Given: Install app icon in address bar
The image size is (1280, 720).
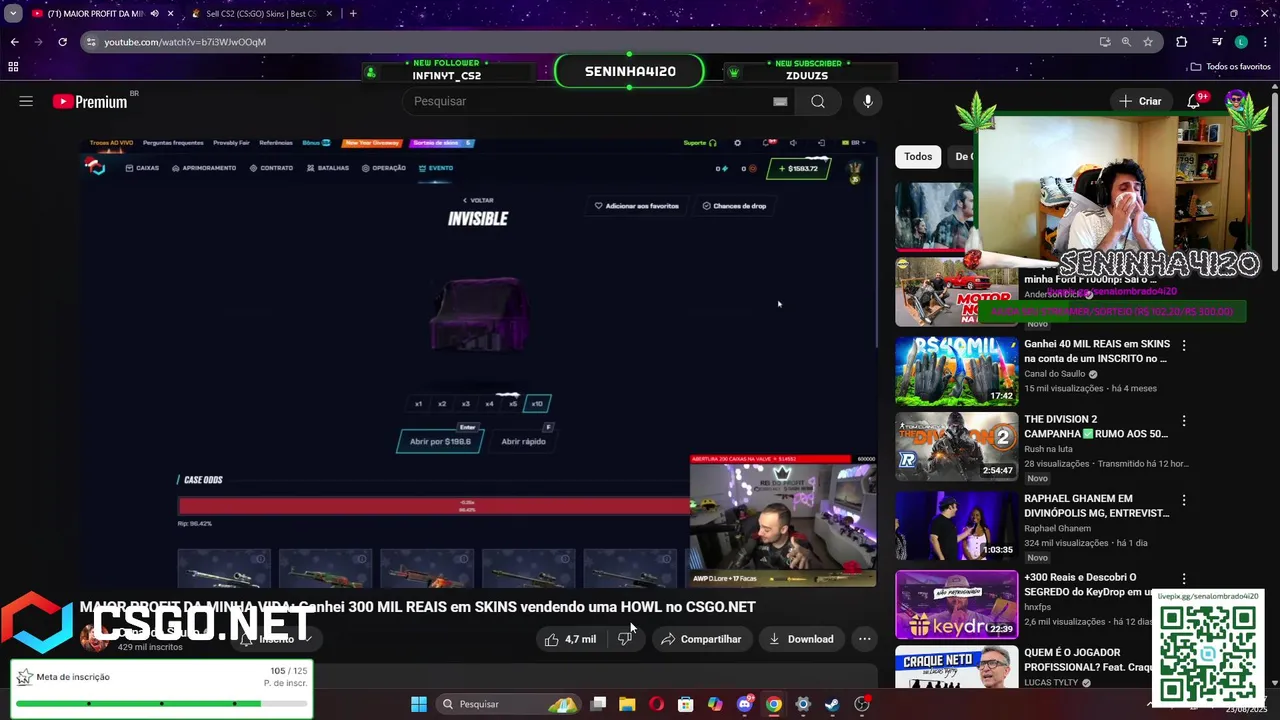Looking at the screenshot, I should click(1104, 42).
